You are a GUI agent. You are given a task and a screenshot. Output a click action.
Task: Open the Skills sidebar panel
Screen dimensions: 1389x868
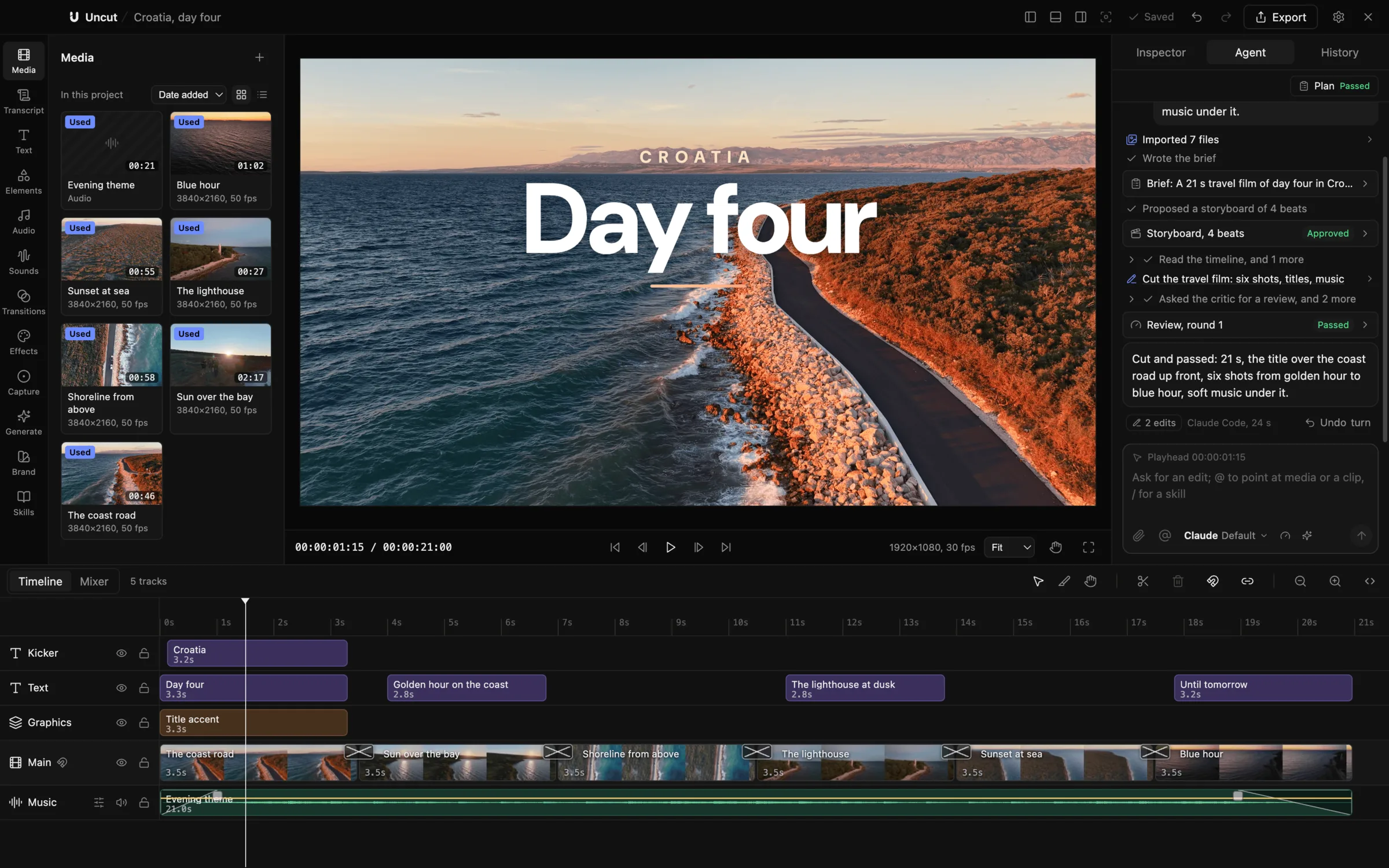point(24,503)
